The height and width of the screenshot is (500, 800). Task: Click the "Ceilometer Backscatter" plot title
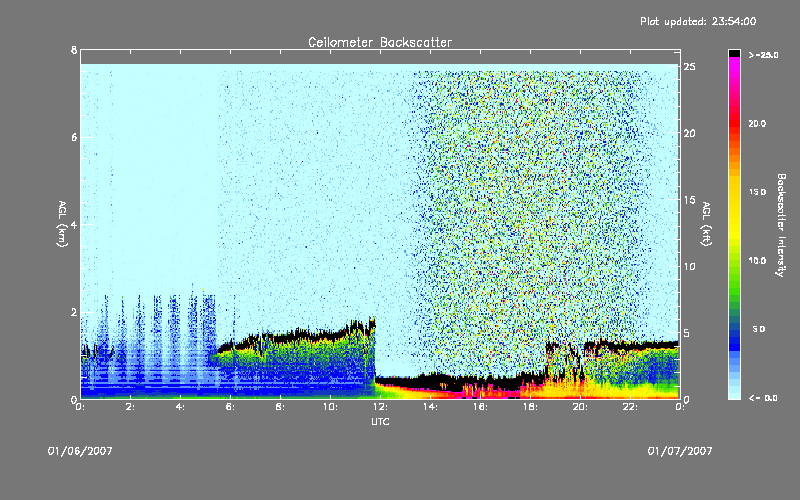coord(380,42)
